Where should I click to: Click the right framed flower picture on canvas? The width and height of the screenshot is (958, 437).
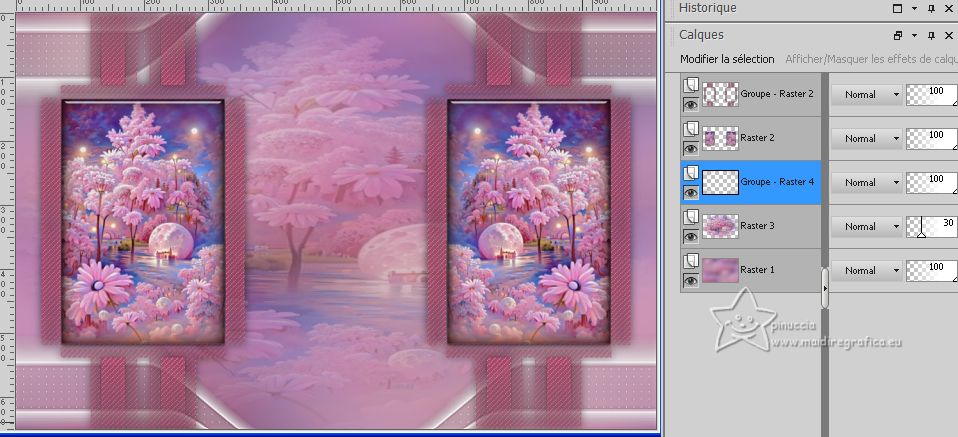(529, 221)
